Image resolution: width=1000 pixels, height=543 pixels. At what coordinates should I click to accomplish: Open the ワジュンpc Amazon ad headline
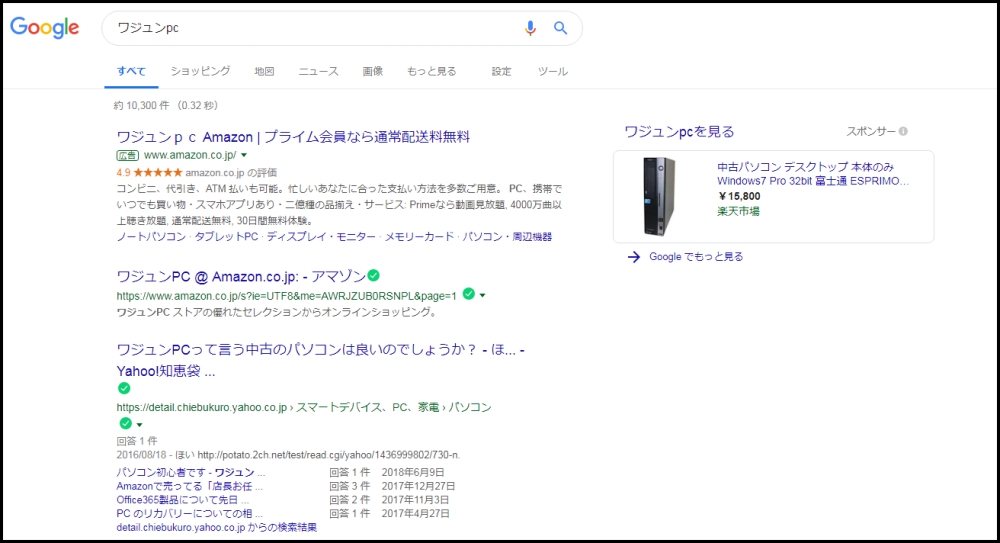click(x=293, y=137)
